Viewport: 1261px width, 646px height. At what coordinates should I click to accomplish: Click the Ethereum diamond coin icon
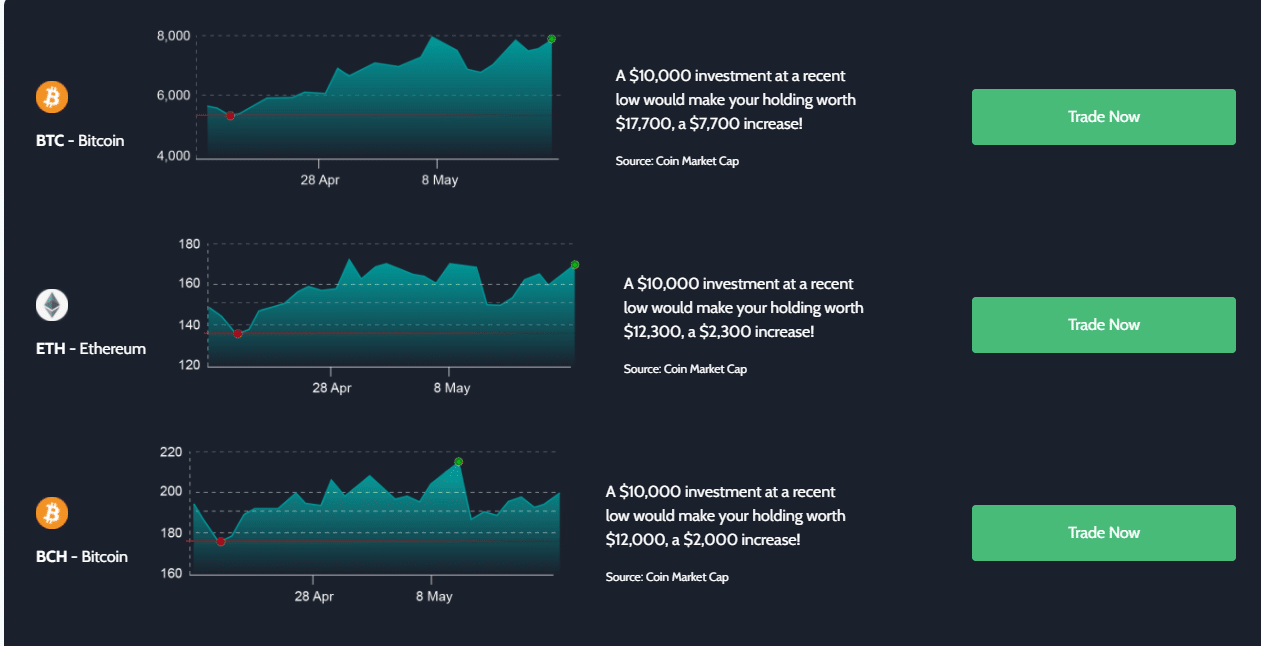pyautogui.click(x=52, y=305)
